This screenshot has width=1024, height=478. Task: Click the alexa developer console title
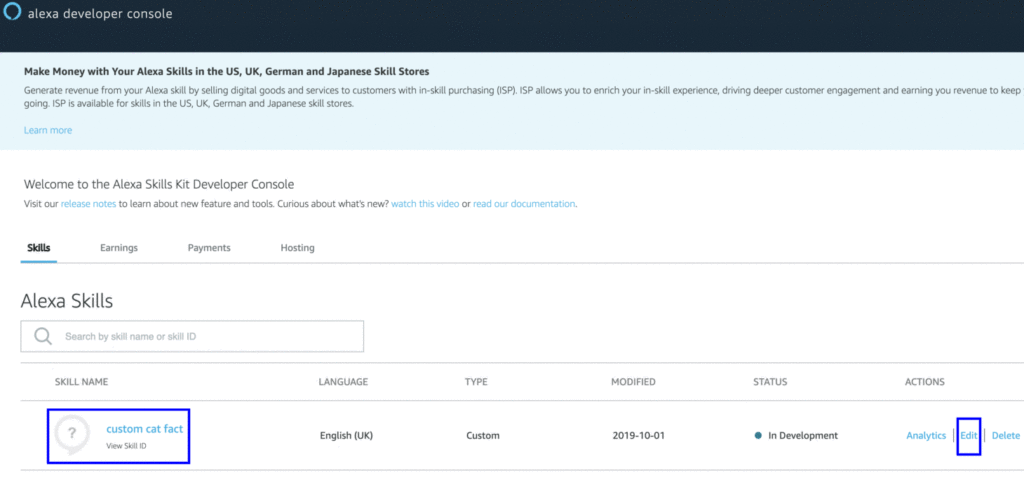[x=100, y=13]
